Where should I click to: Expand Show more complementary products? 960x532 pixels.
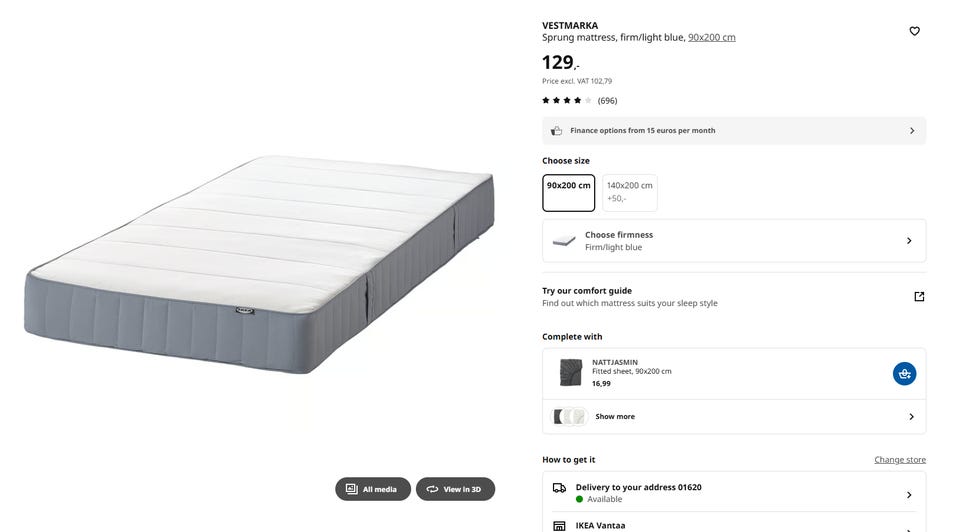733,416
